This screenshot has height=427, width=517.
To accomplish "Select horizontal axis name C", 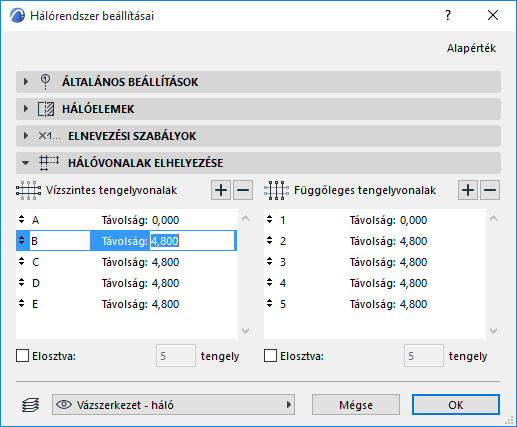I will [35, 262].
